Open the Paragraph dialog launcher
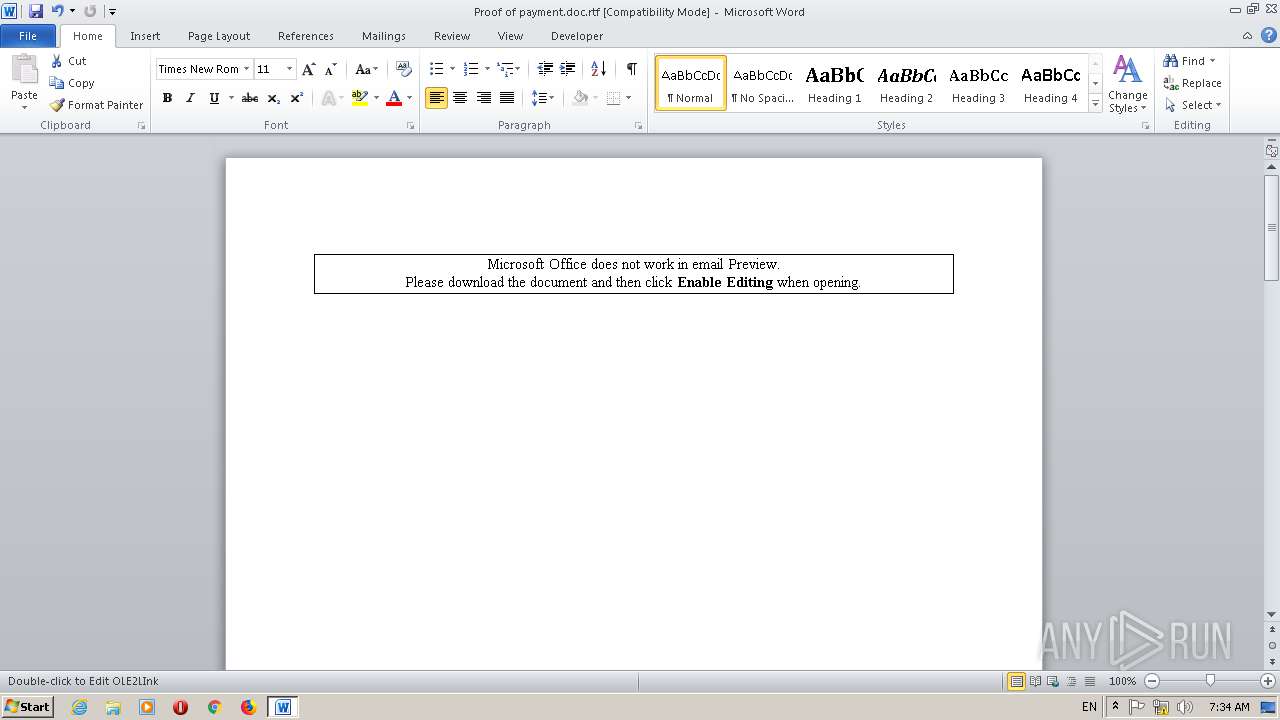Image resolution: width=1280 pixels, height=720 pixels. pyautogui.click(x=638, y=126)
